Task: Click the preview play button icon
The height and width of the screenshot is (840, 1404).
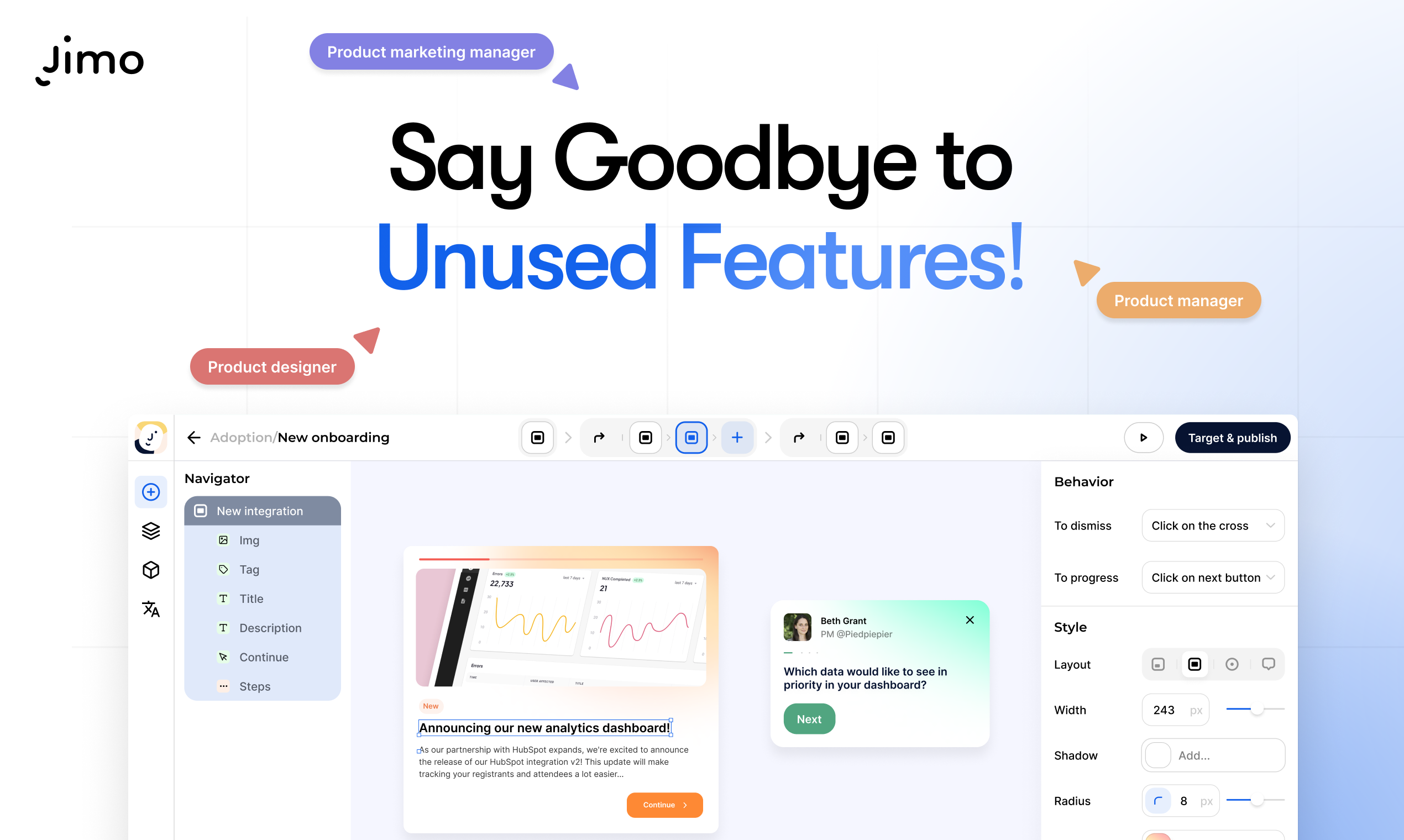Action: (1145, 437)
